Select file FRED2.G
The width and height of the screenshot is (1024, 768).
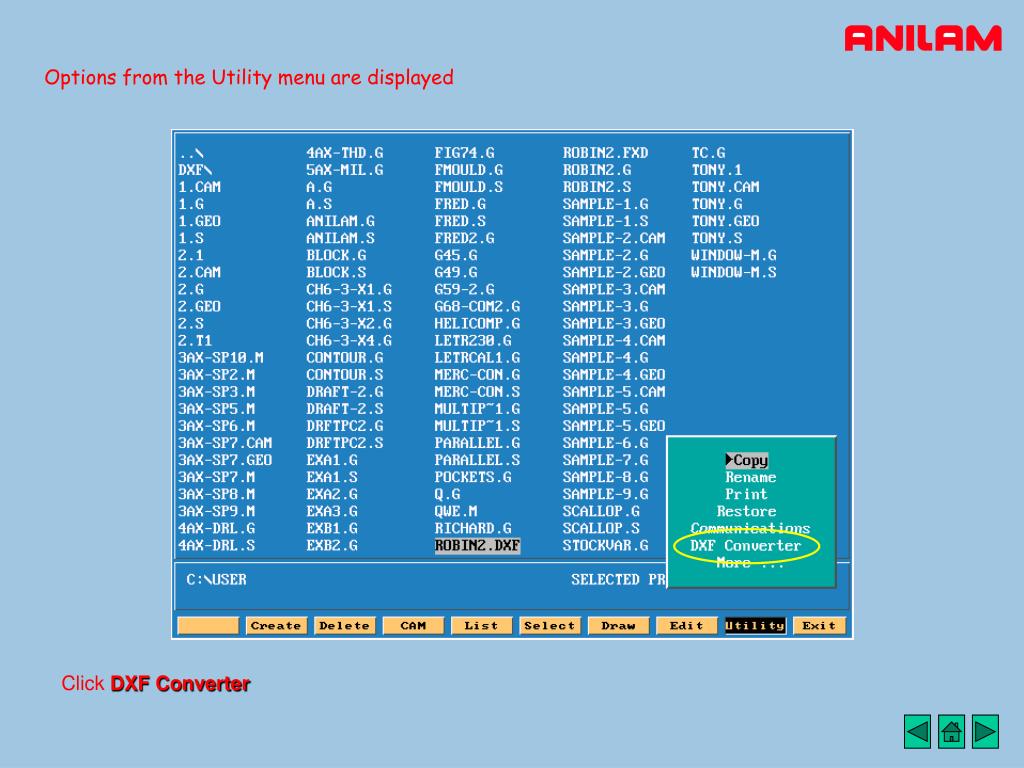pos(464,238)
